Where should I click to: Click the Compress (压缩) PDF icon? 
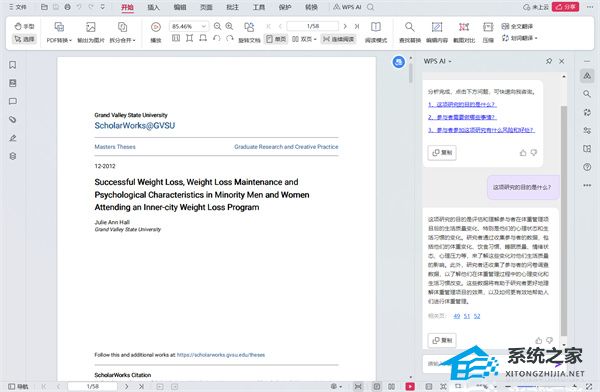[488, 32]
